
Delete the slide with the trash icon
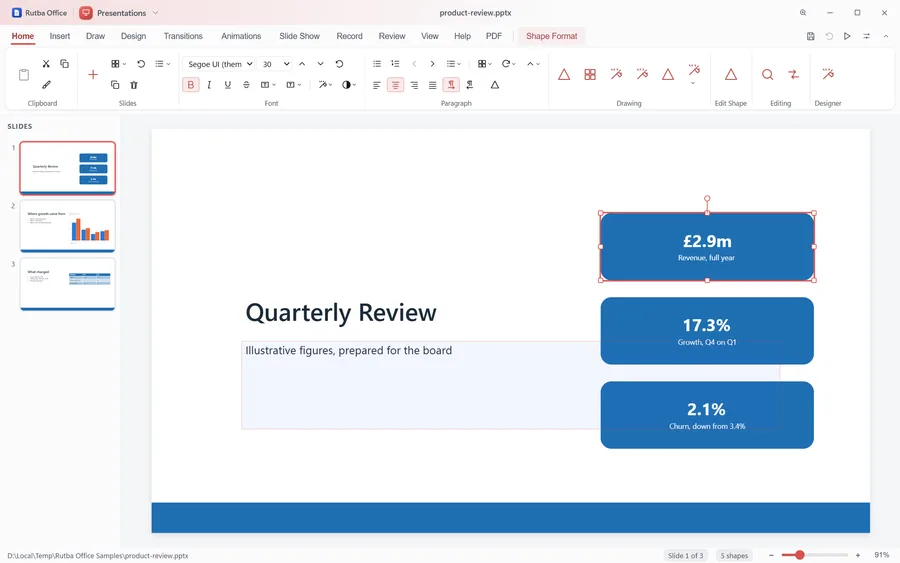pos(134,85)
